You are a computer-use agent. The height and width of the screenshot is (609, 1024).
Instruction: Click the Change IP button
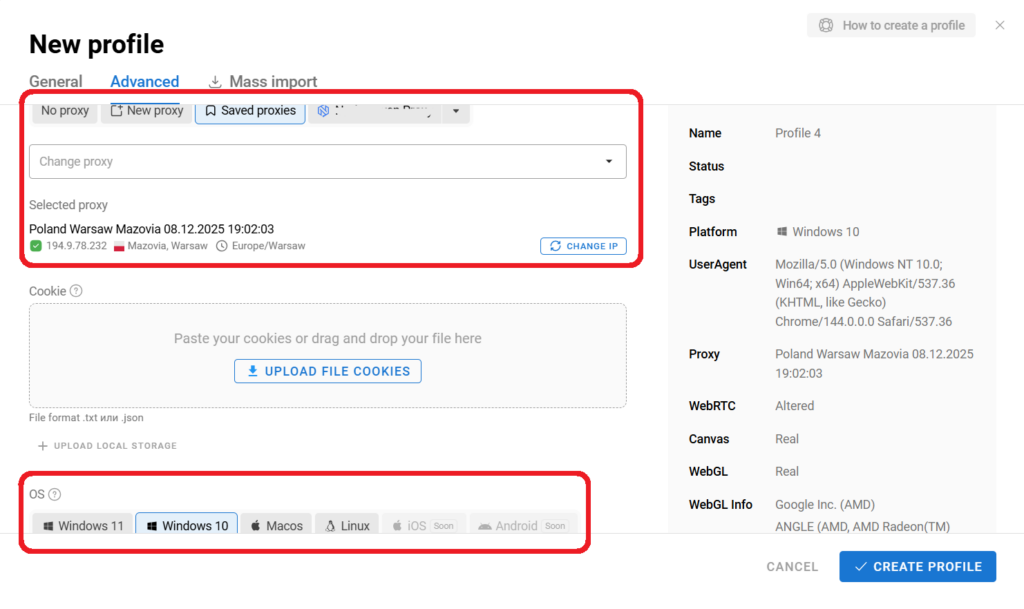583,246
